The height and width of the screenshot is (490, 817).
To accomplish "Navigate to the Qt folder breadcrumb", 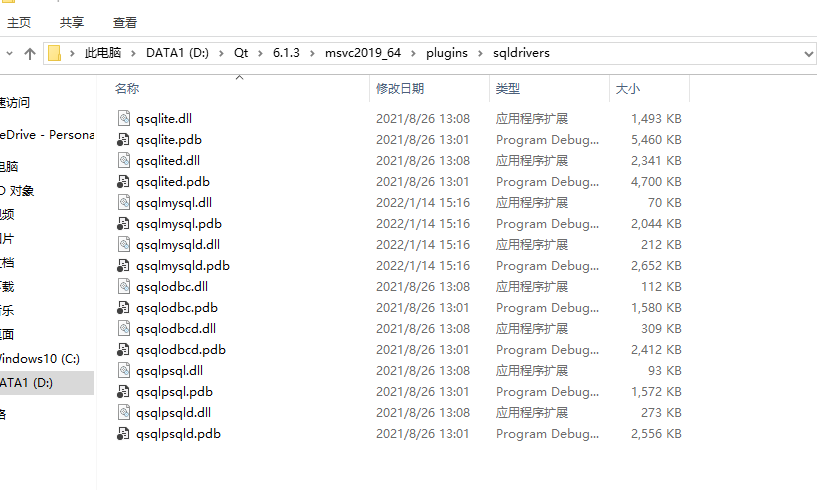I will [241, 53].
